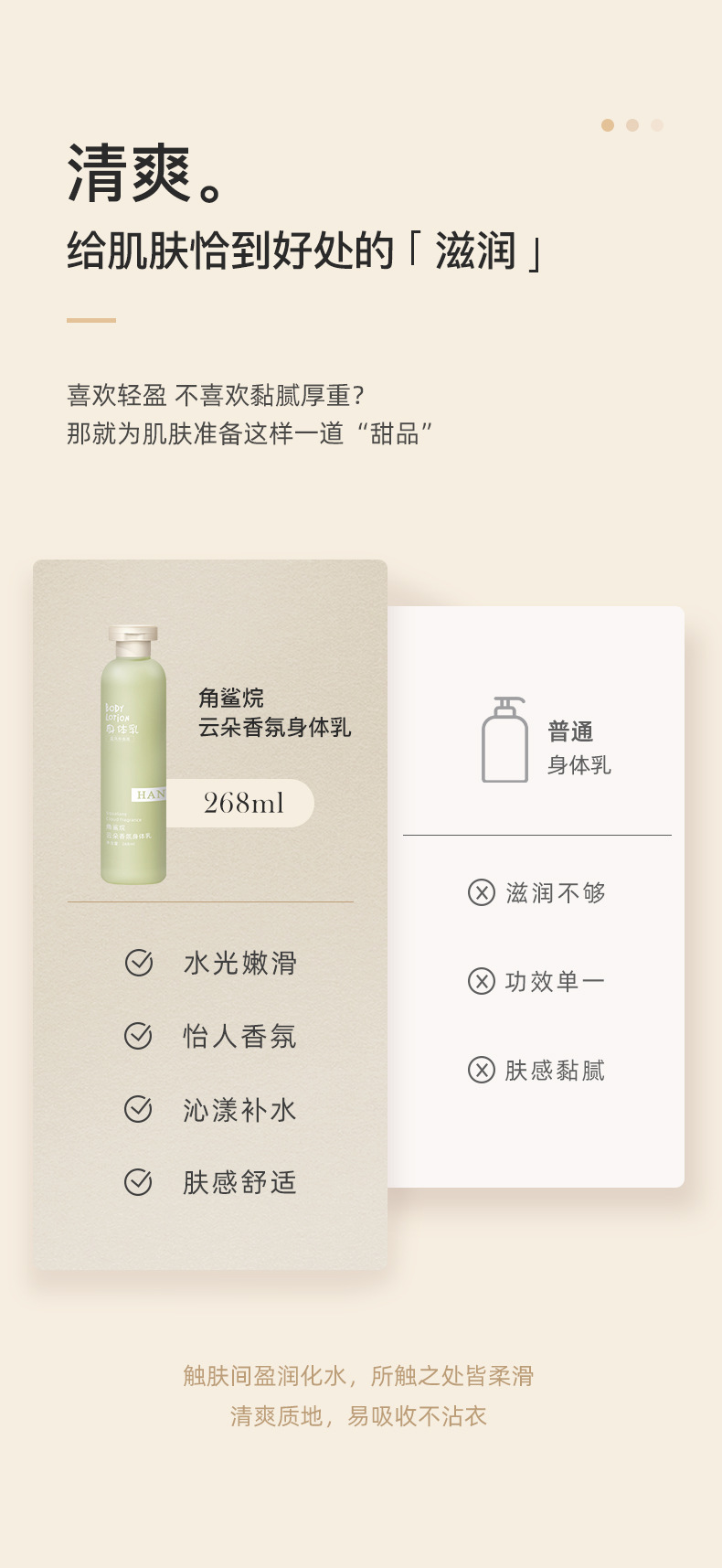Screen dimensions: 722x1568
Task: Click the checkmark icon beside 沁漾补水
Action: (x=138, y=1109)
